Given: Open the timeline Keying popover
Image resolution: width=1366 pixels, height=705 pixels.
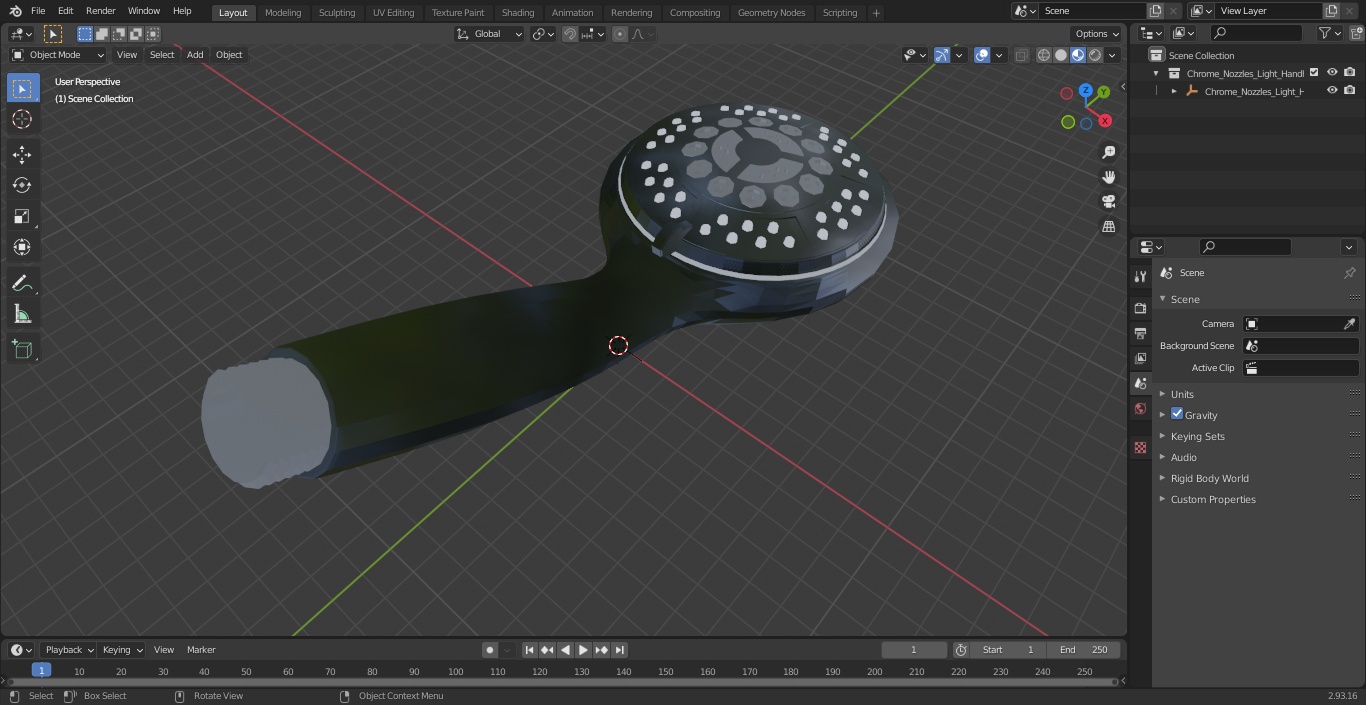Looking at the screenshot, I should 122,650.
